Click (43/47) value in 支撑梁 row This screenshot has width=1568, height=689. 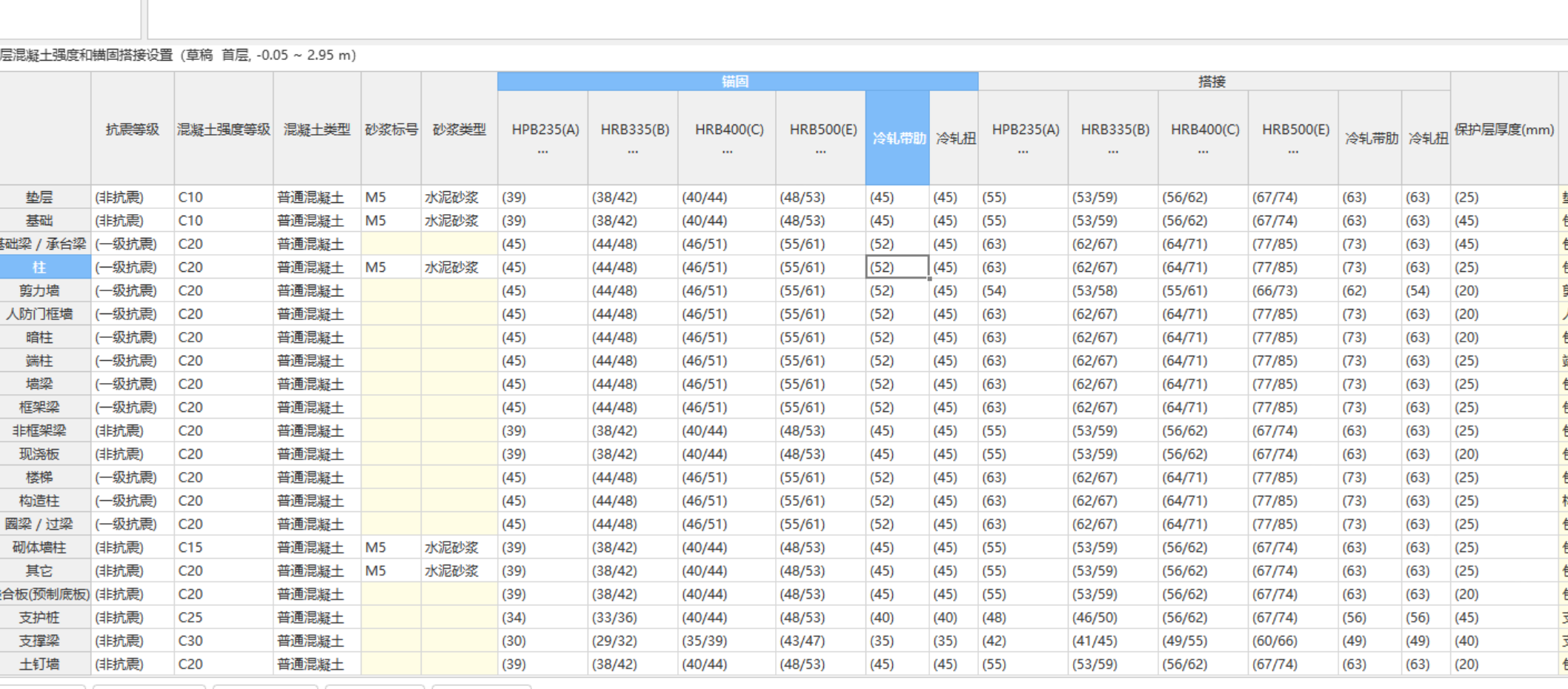point(821,641)
